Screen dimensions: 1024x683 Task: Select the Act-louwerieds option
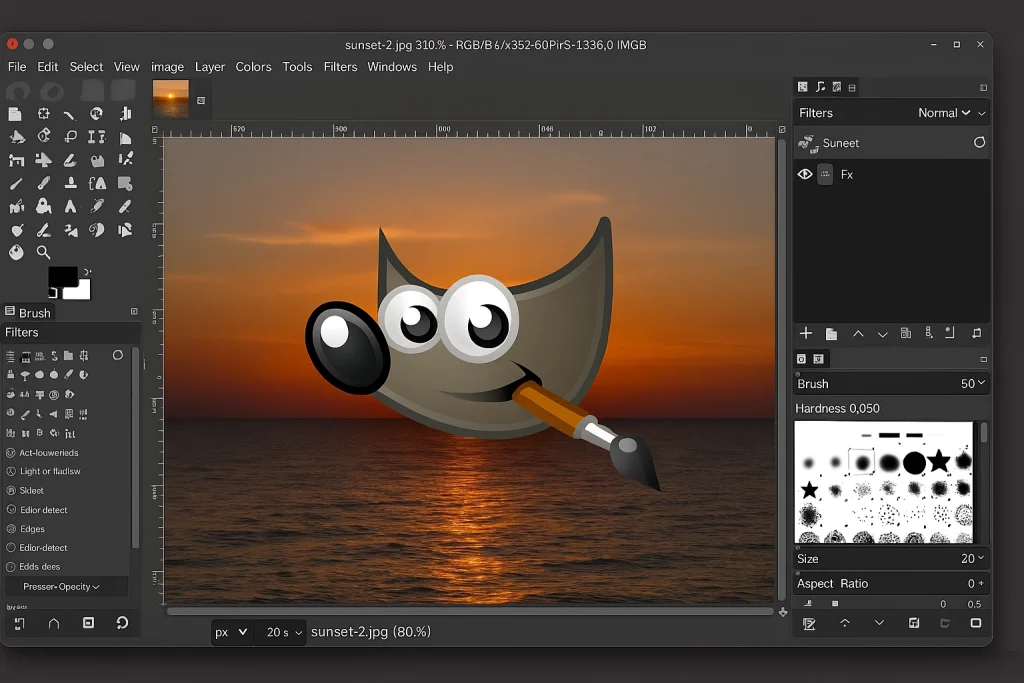click(42, 453)
